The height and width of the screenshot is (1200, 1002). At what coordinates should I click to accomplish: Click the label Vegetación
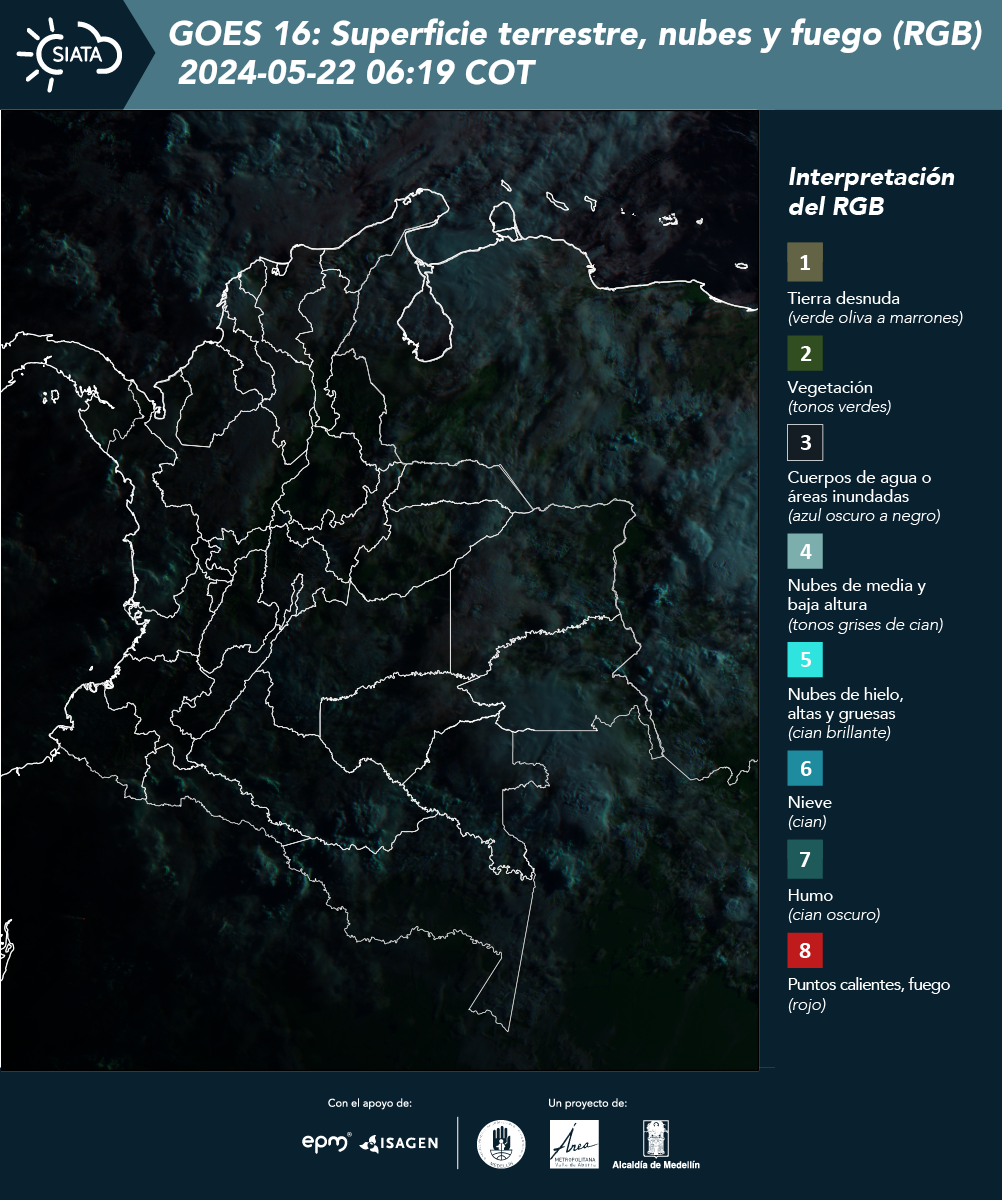point(830,388)
